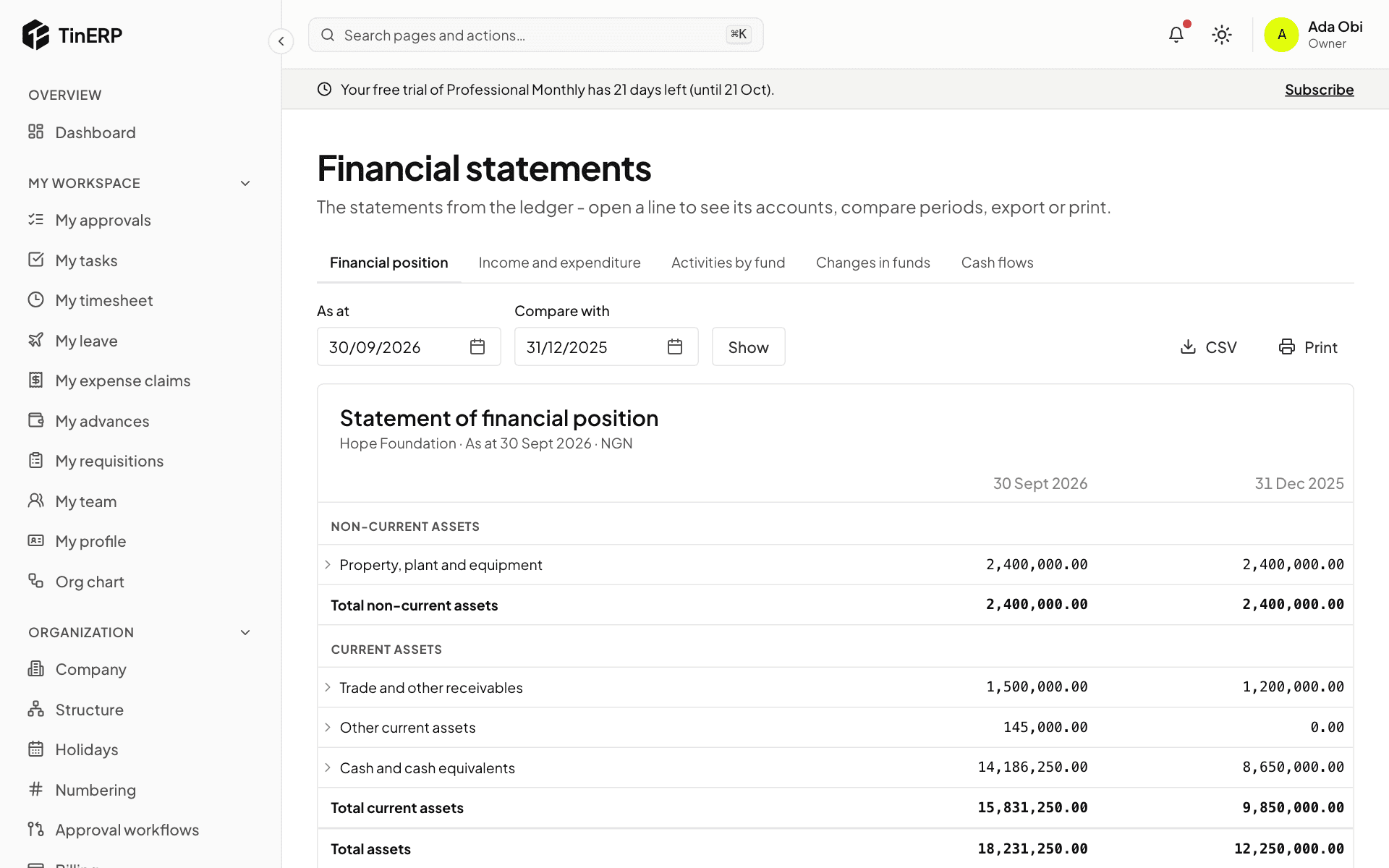Click the My tasks checkbox icon
This screenshot has width=1389, height=868.
point(36,260)
